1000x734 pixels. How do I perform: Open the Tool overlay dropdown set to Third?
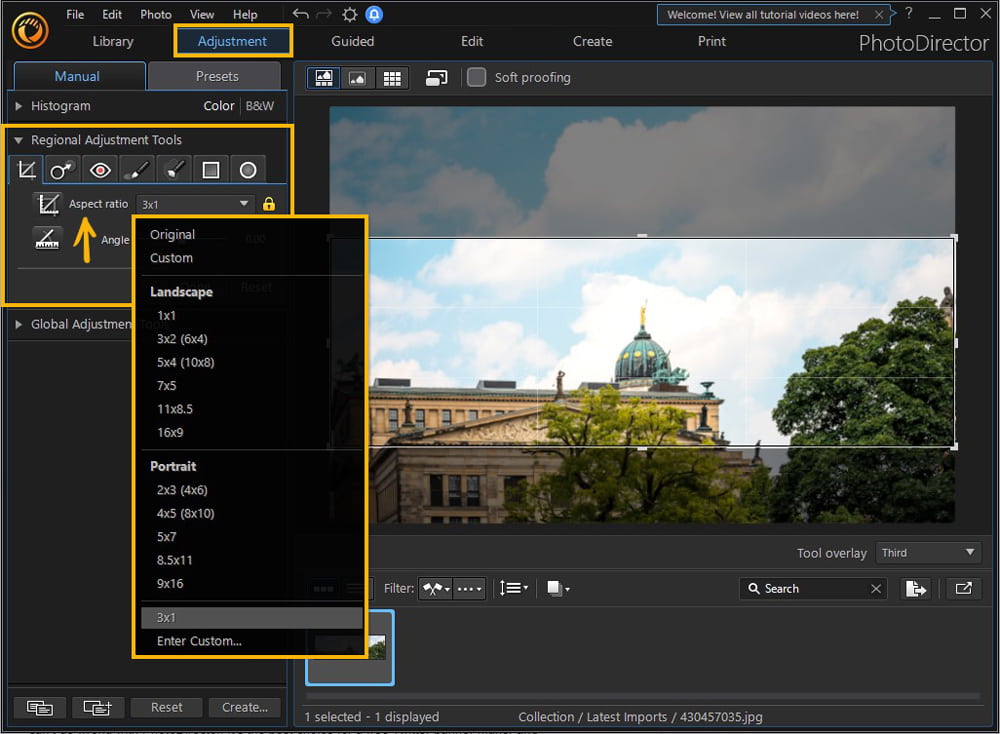pos(928,552)
